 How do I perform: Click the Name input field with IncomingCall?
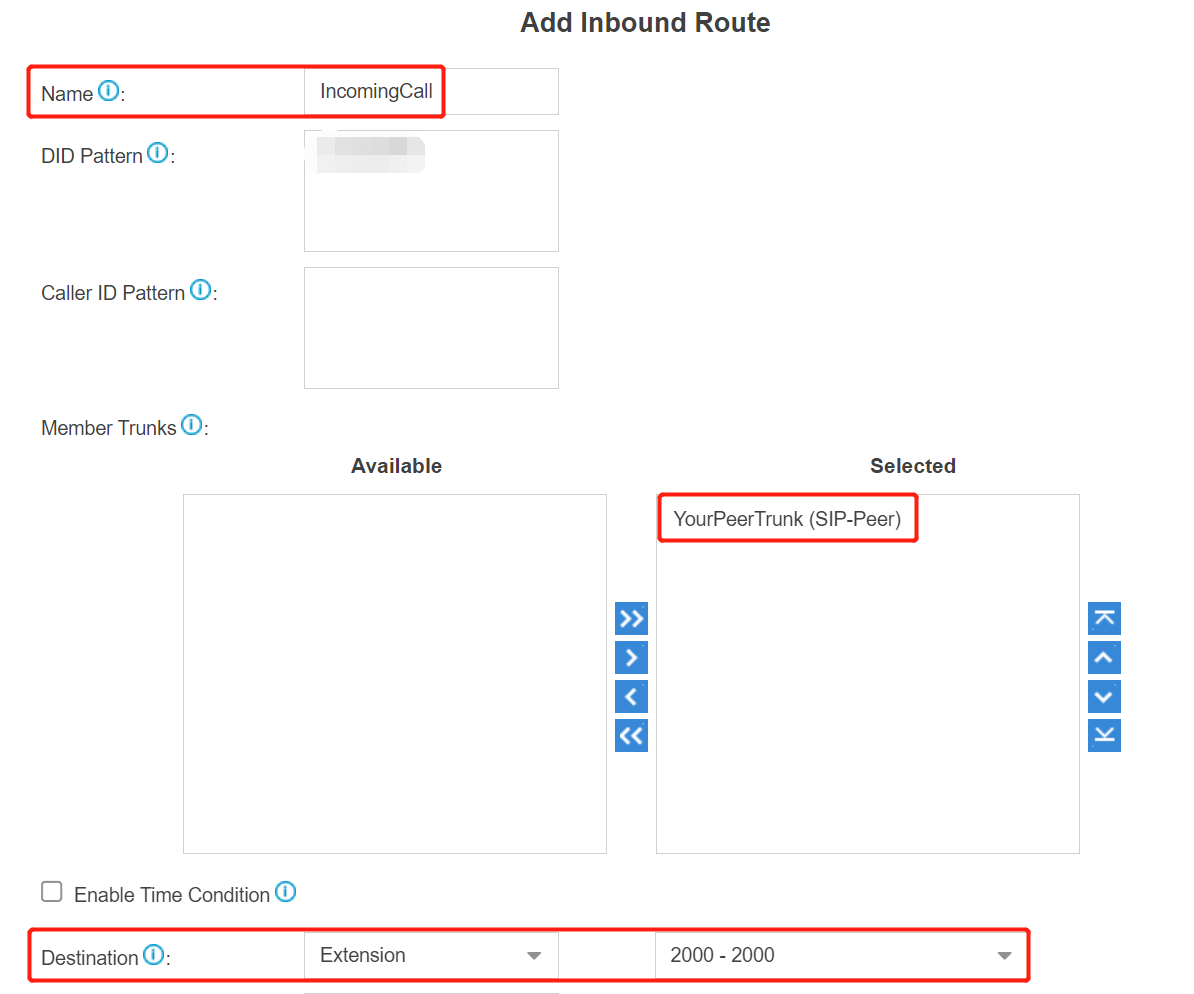coord(431,91)
